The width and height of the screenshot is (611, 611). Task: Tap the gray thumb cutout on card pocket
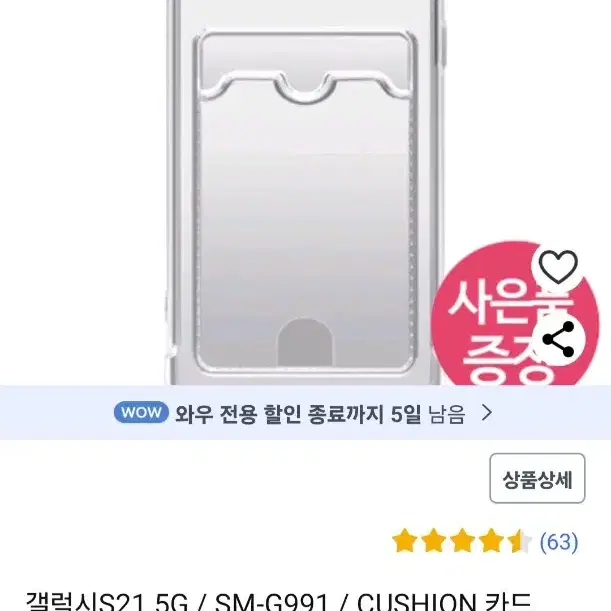click(x=305, y=342)
